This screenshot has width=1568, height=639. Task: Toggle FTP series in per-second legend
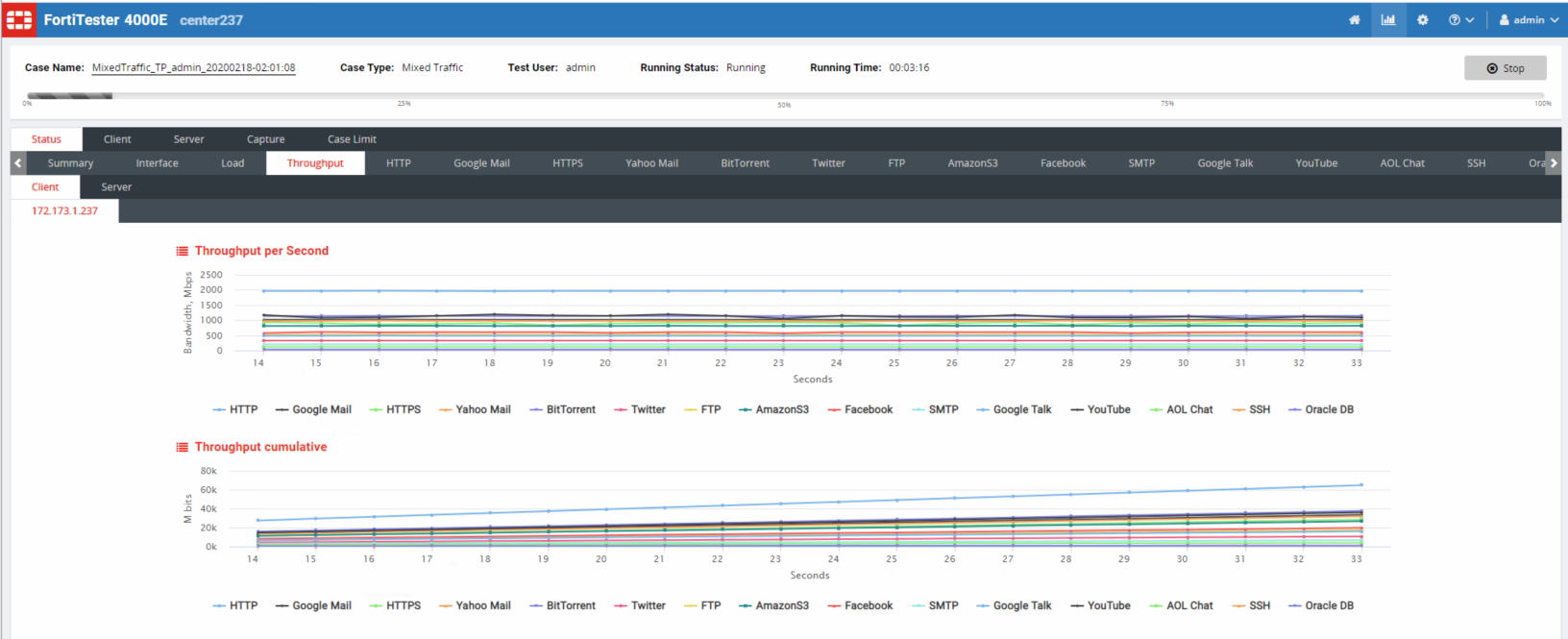pos(702,409)
